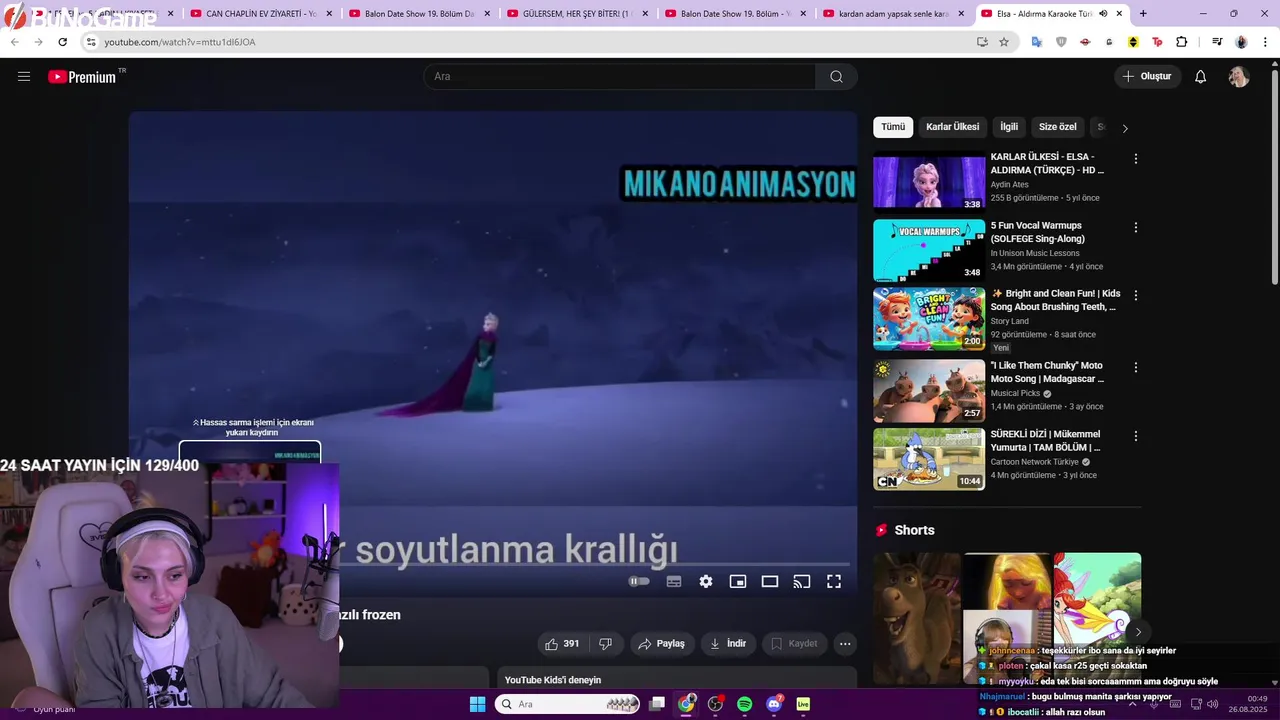
Task: Open the grey shield extension icon
Action: tap(1061, 42)
